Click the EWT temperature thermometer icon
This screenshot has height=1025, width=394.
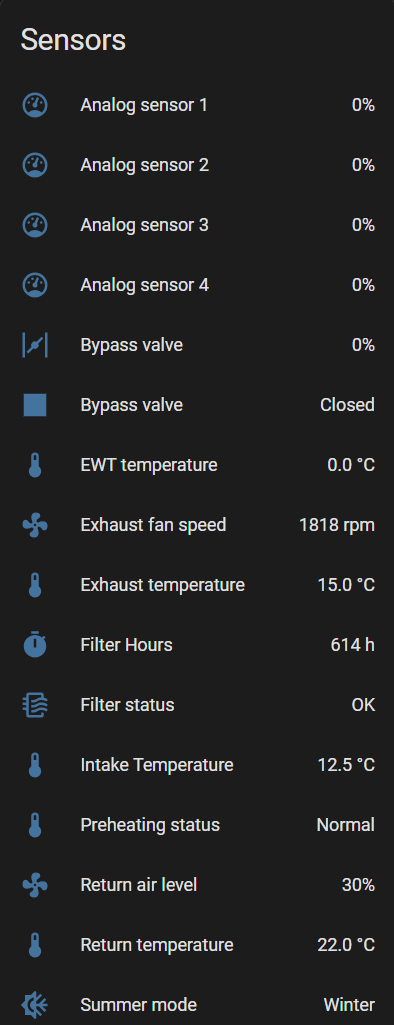(x=35, y=465)
